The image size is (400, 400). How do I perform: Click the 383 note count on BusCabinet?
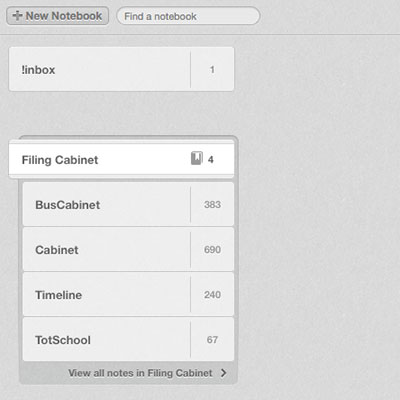coord(212,204)
